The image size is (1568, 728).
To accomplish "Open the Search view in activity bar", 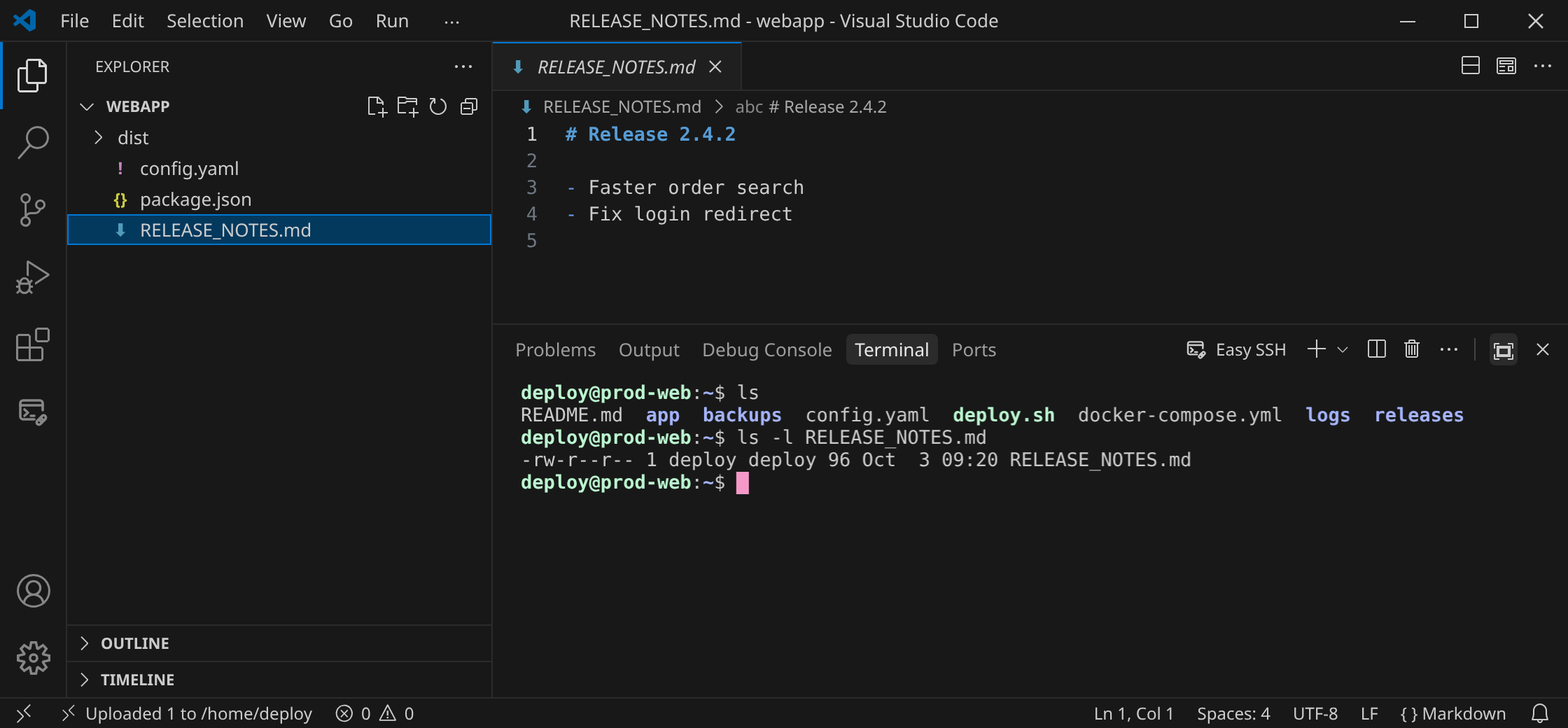I will click(33, 143).
